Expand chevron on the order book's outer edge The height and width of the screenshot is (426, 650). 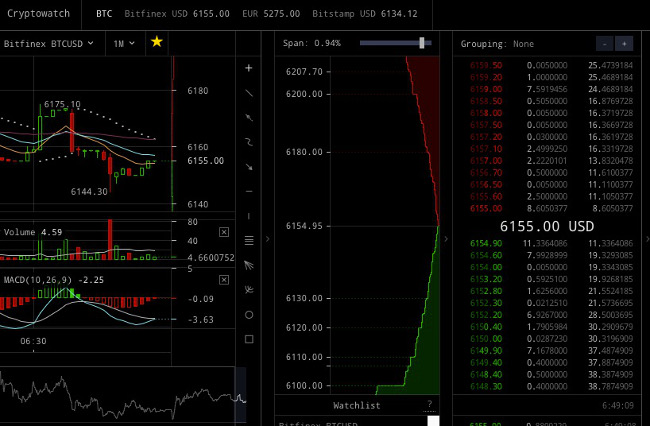[648, 239]
